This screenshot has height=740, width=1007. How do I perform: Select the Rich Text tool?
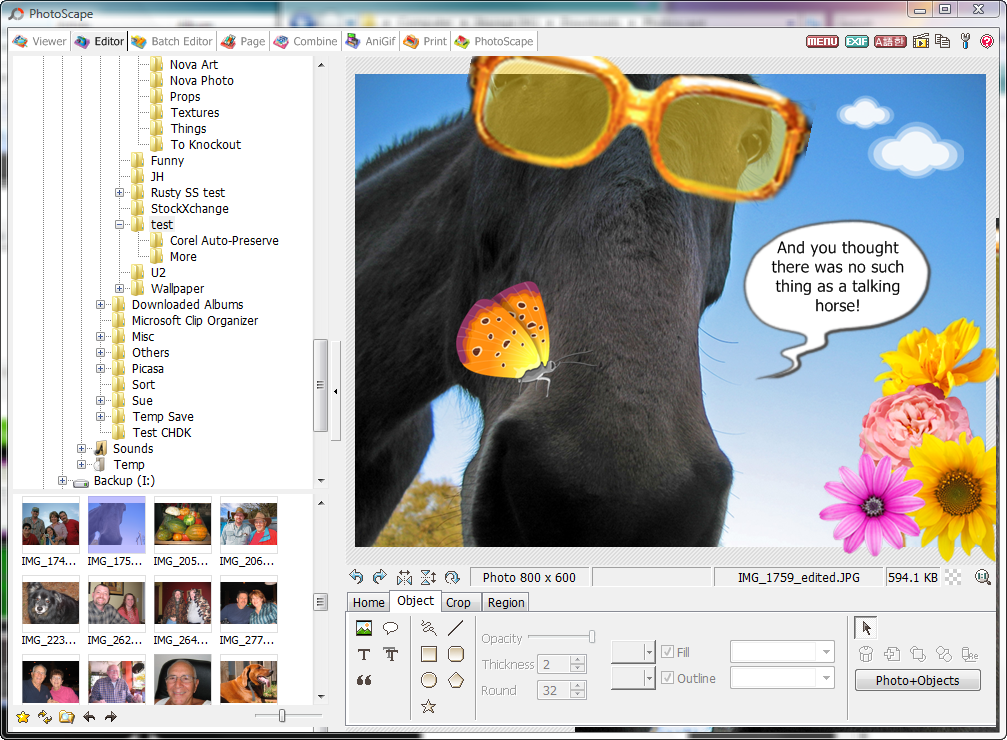[390, 655]
